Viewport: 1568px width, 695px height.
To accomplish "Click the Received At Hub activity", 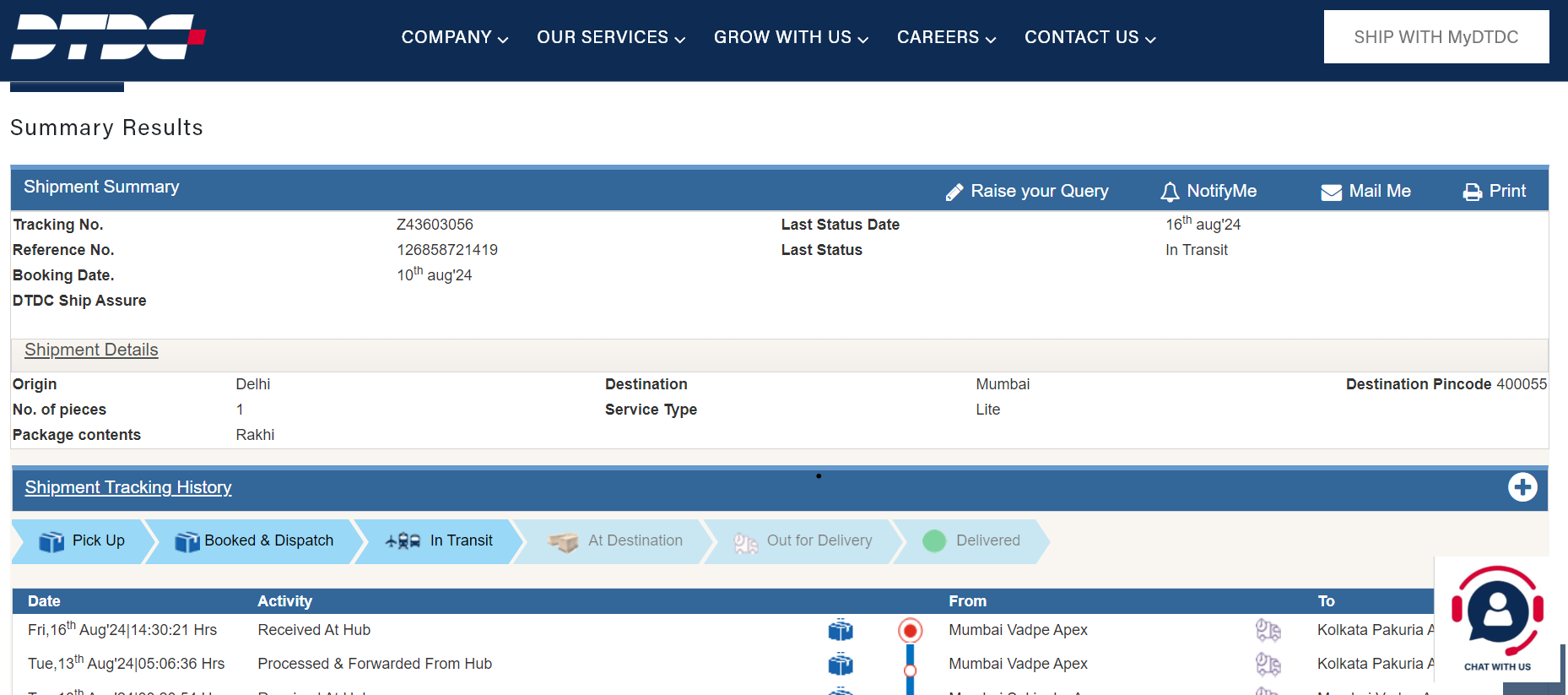I will click(x=314, y=630).
